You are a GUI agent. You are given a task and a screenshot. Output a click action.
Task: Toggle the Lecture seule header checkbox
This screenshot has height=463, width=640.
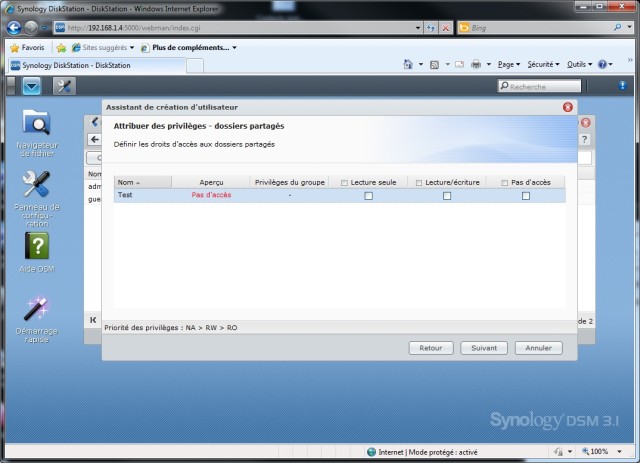pyautogui.click(x=344, y=183)
